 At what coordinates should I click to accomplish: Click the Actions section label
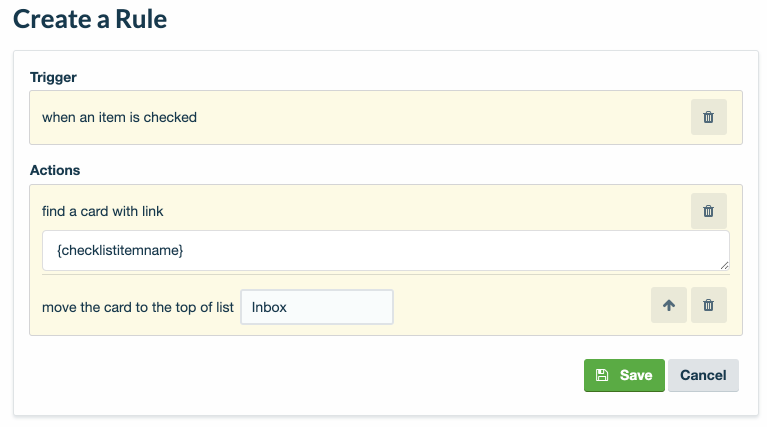pyautogui.click(x=55, y=171)
